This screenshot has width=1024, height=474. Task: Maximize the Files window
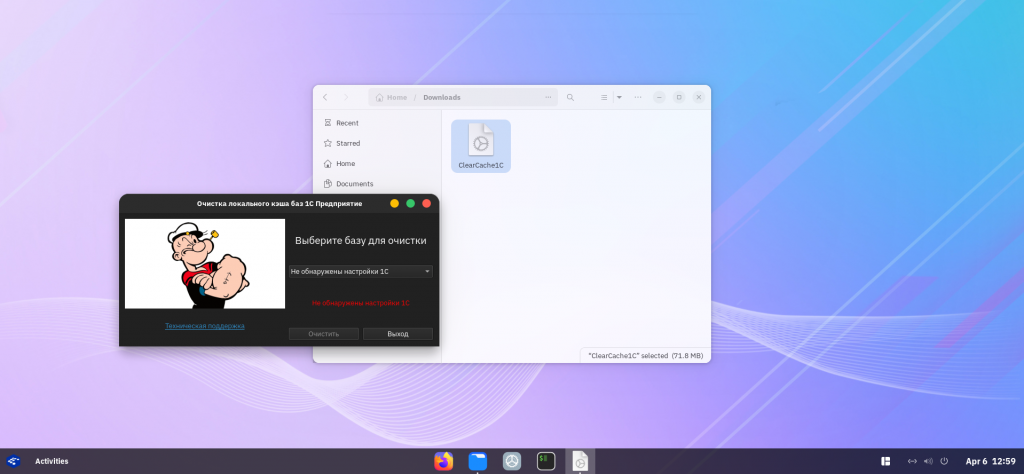[679, 97]
